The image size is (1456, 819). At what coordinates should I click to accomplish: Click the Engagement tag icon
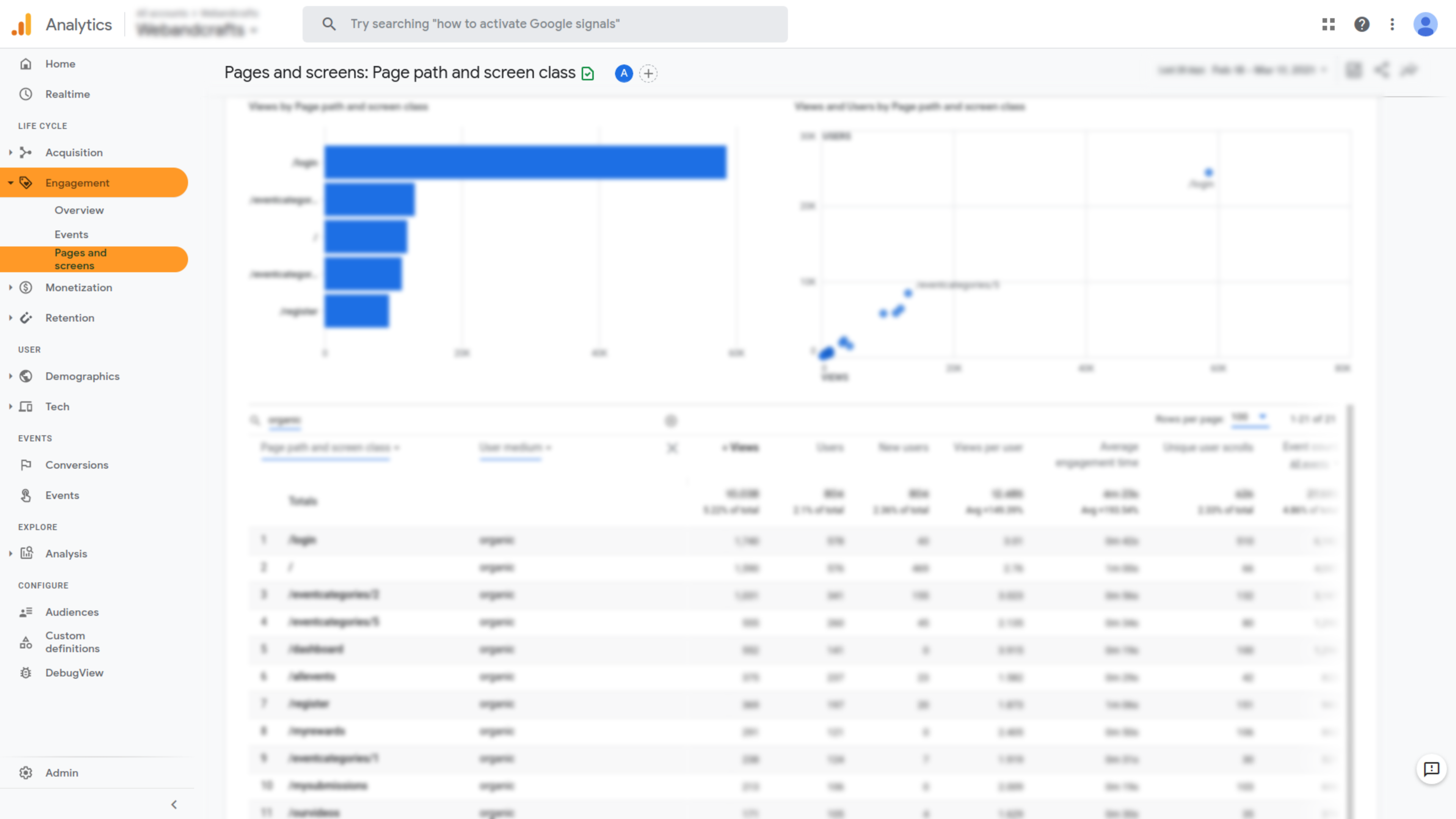(x=25, y=182)
